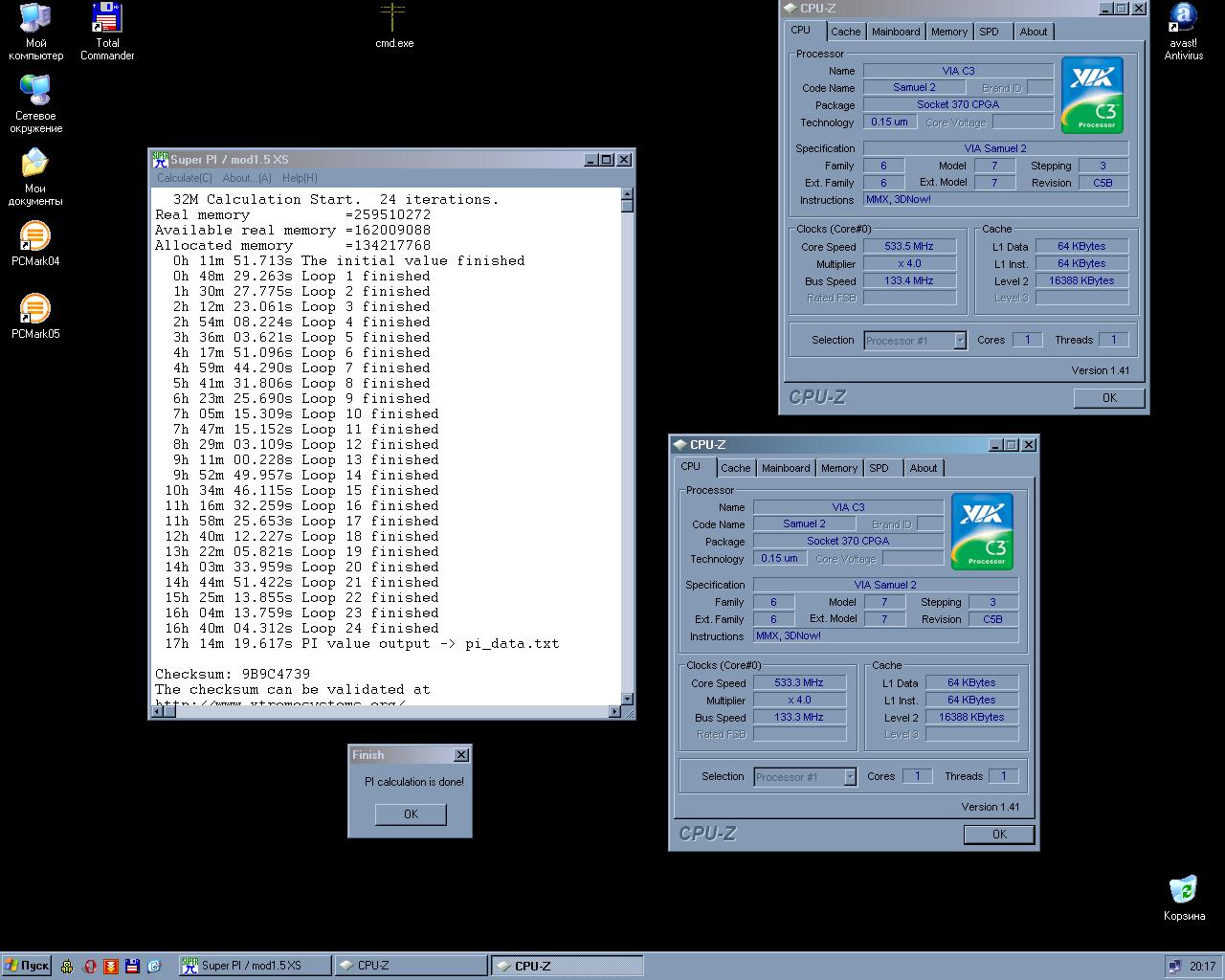Expand Processor #1 dropdown in lower CPU-Z

(850, 777)
